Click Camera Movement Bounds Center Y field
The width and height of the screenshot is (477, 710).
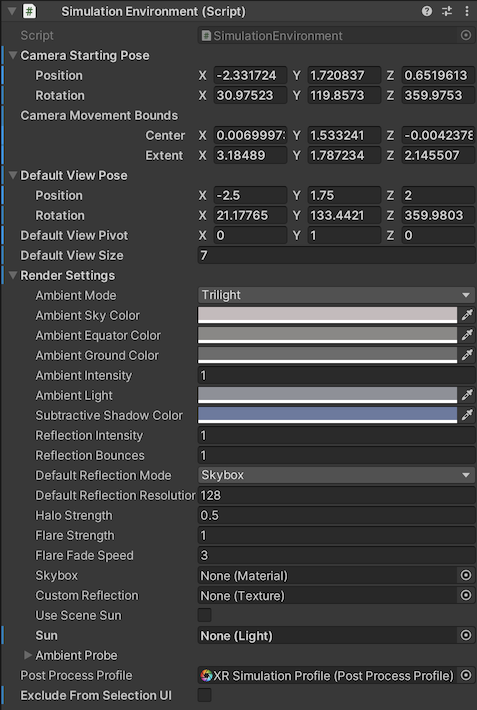344,135
